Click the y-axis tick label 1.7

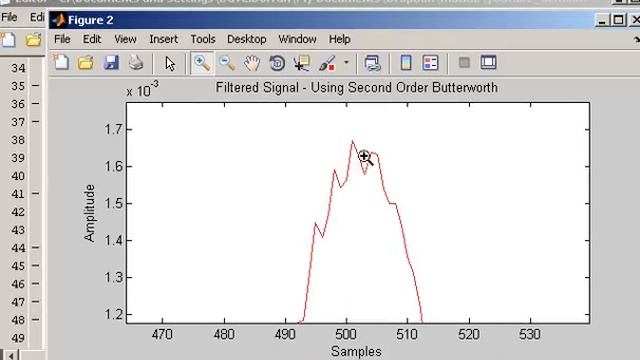(x=113, y=129)
